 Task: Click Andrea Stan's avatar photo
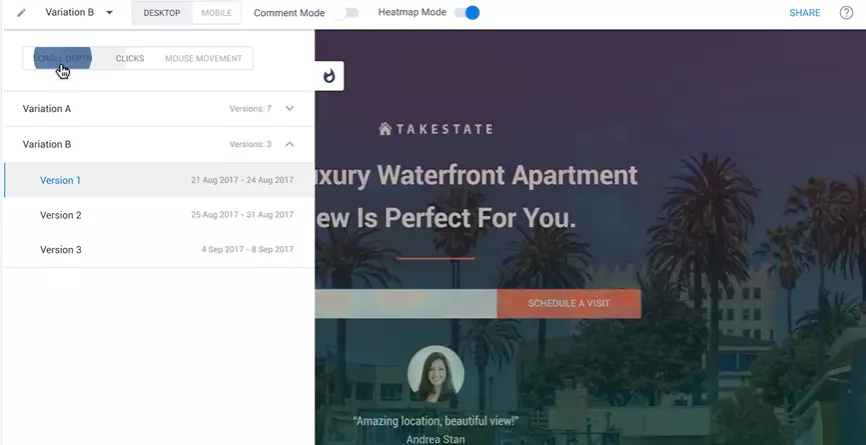tap(435, 374)
